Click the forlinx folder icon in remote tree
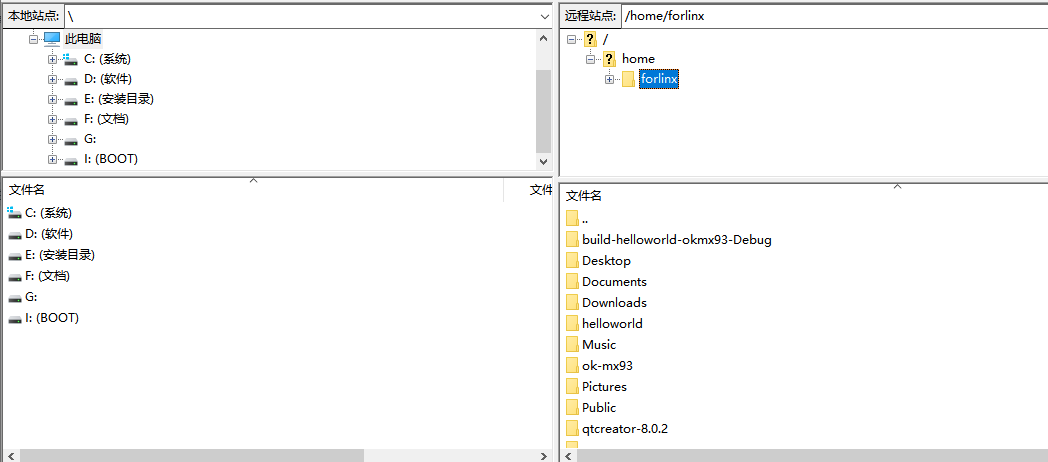The height and width of the screenshot is (462, 1048). pyautogui.click(x=628, y=79)
